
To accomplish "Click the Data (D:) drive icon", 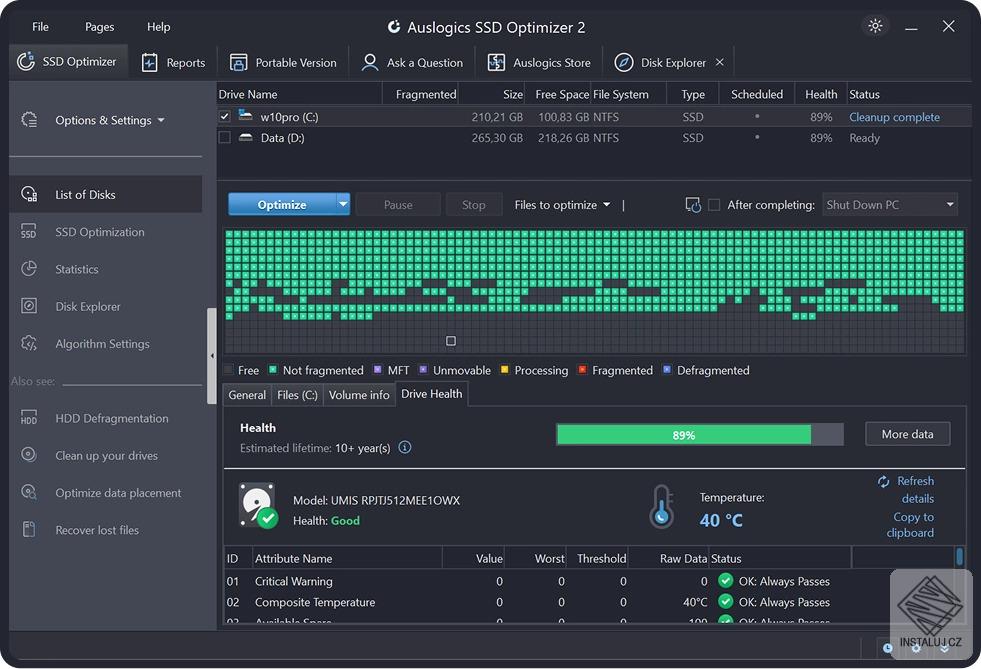I will point(245,138).
